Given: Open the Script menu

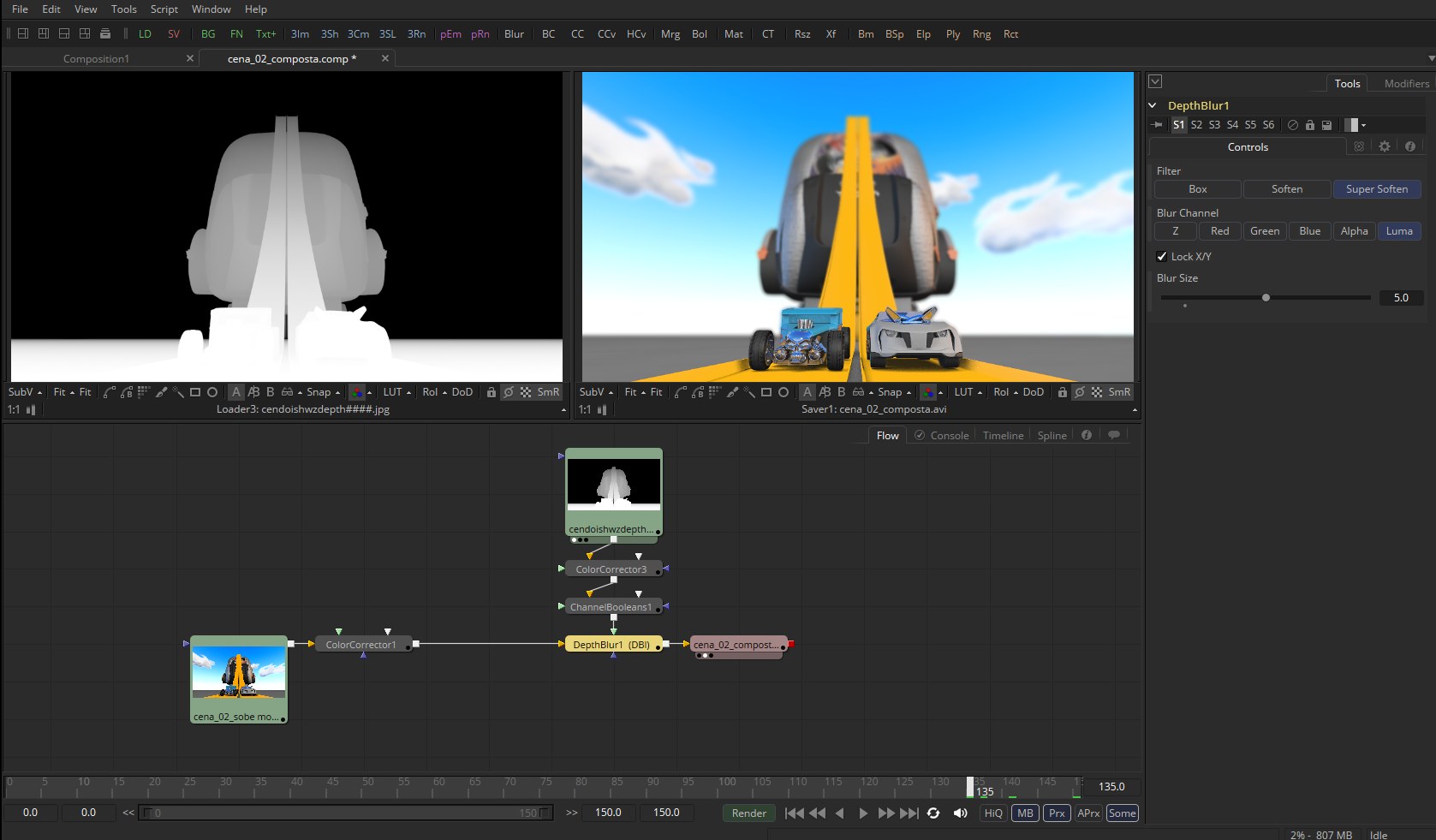Looking at the screenshot, I should [164, 9].
